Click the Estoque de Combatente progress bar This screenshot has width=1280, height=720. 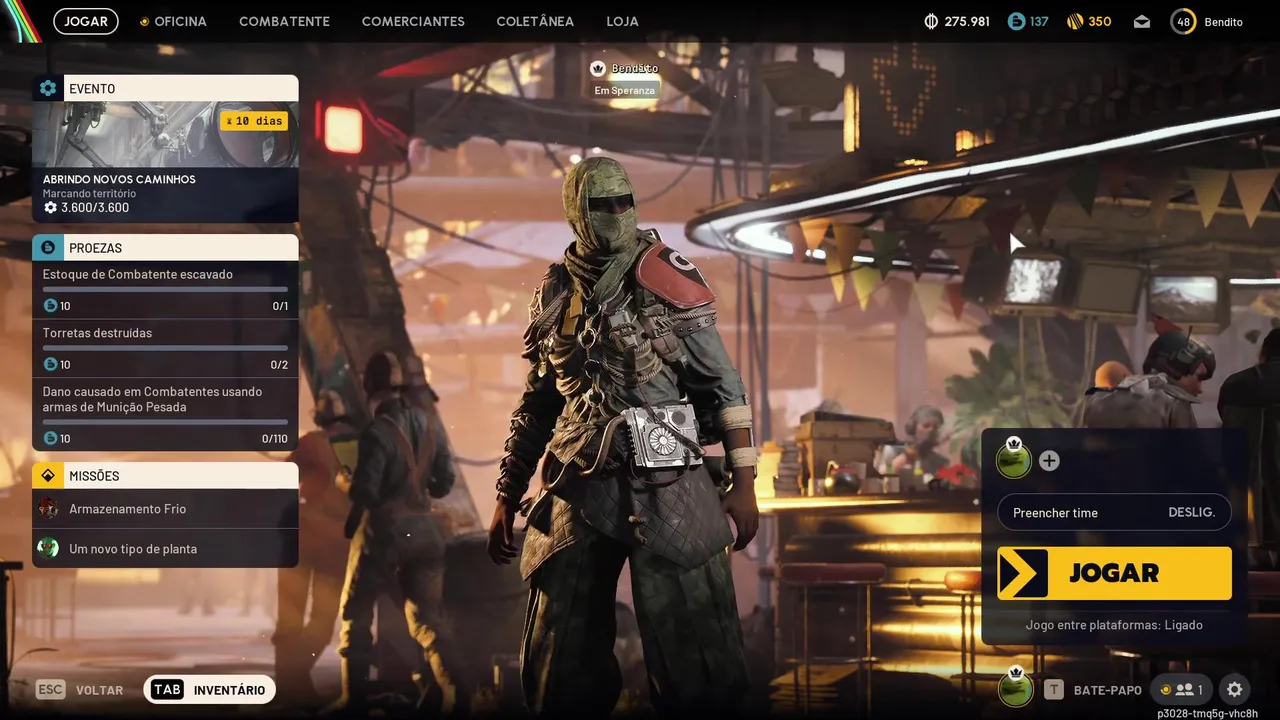[x=165, y=290]
